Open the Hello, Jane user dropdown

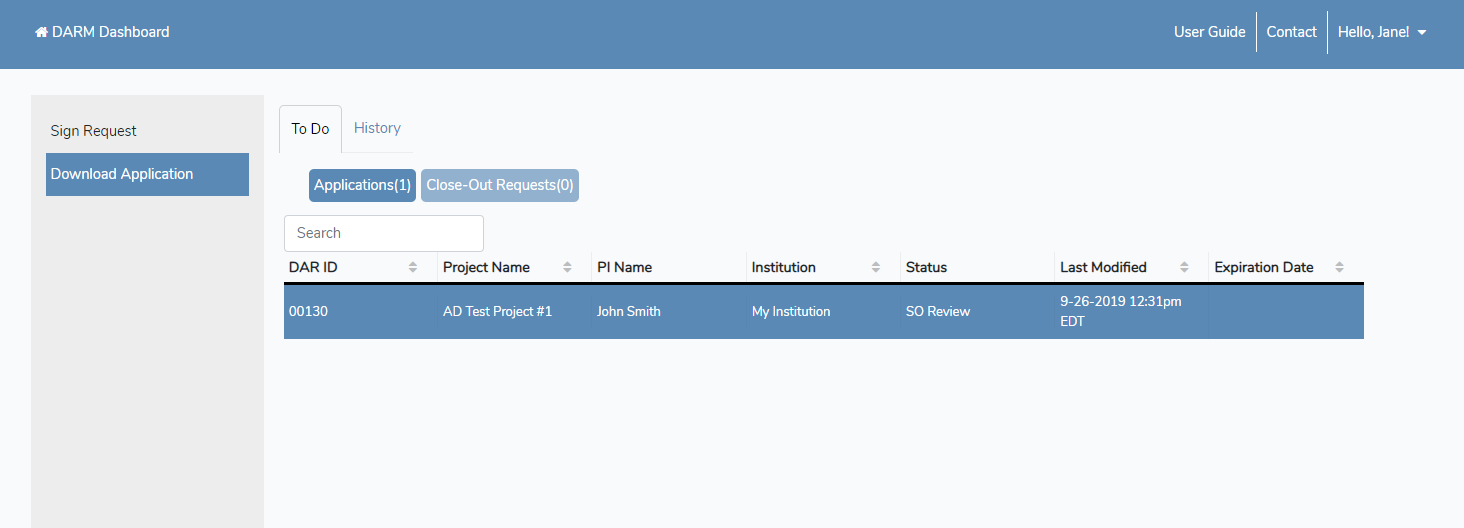1381,32
